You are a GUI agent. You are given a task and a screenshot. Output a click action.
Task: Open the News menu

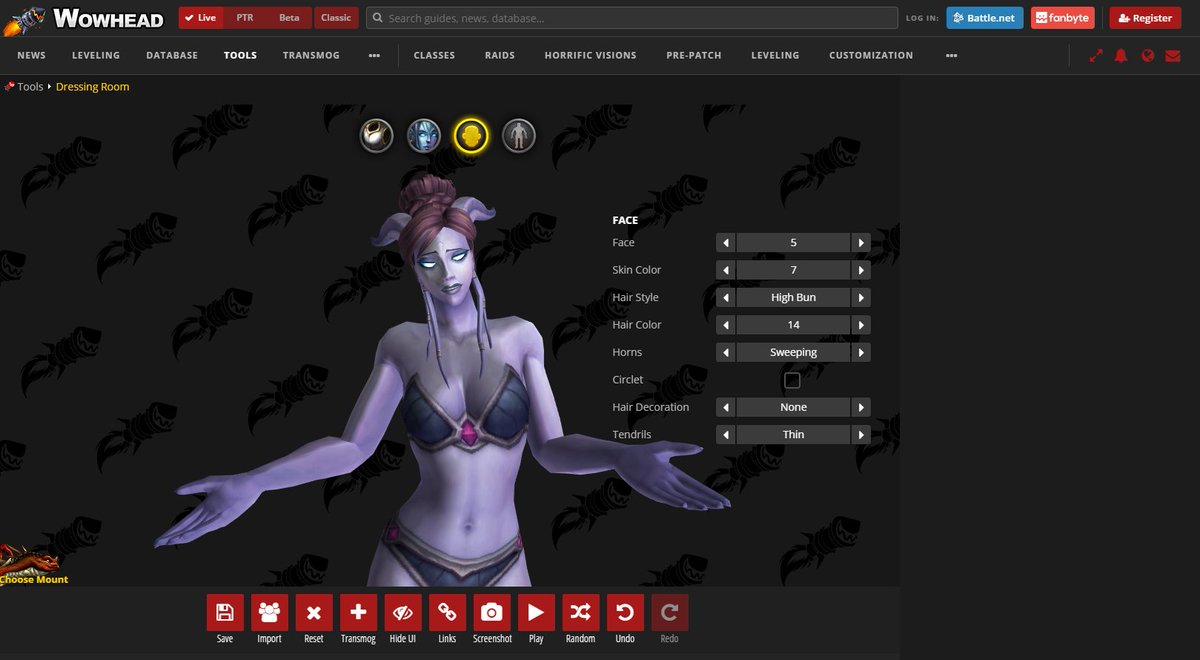31,56
